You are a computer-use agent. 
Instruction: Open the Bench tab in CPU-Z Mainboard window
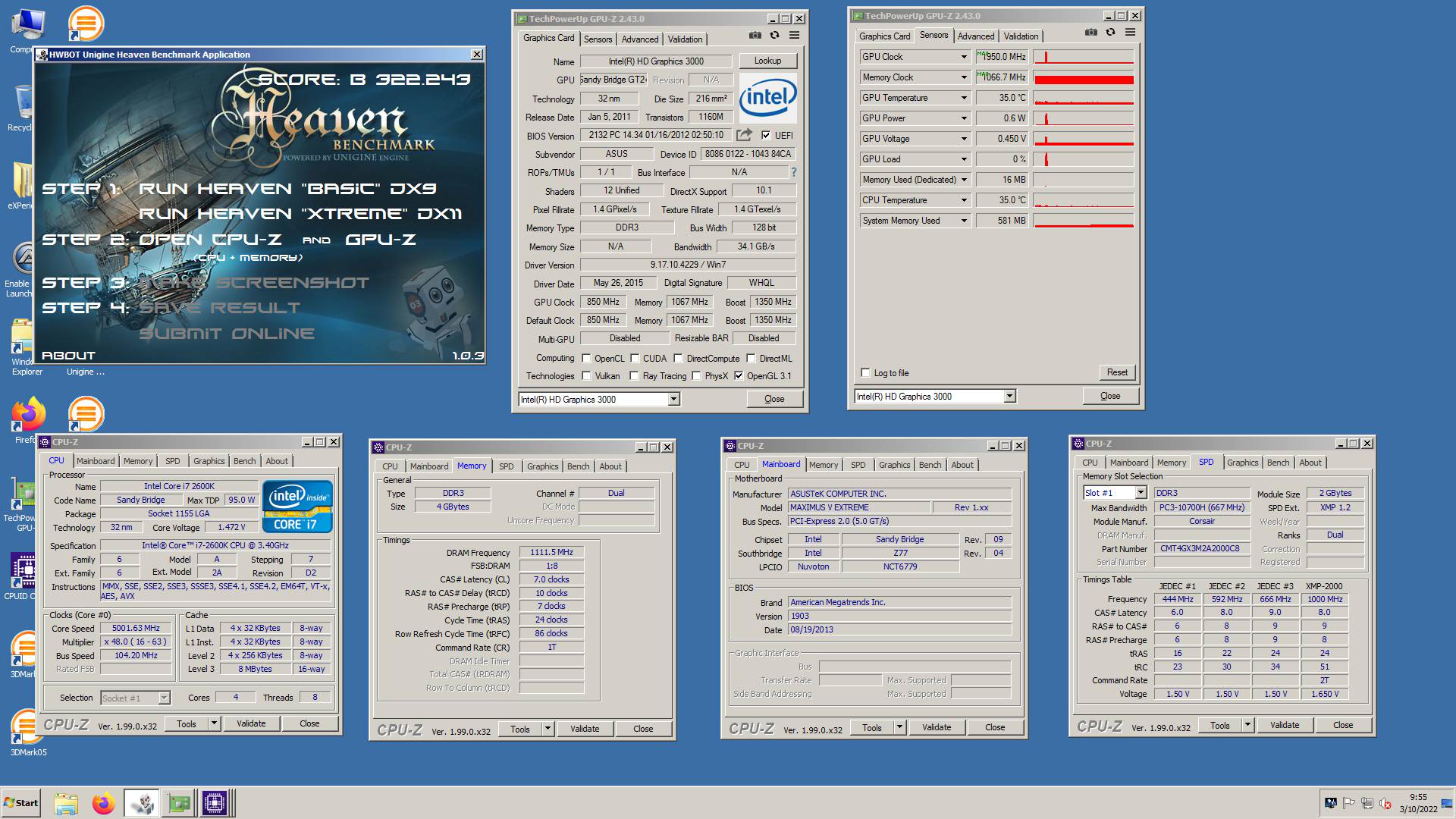pyautogui.click(x=930, y=465)
